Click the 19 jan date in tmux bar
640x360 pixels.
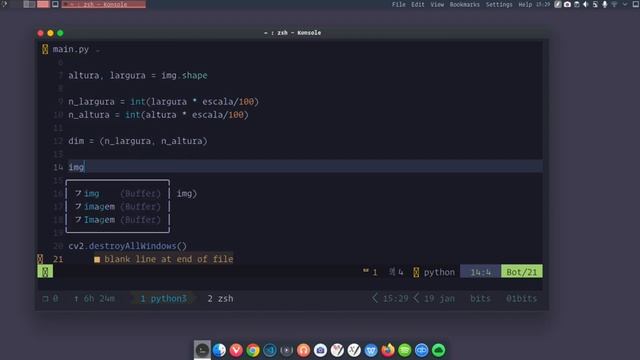(x=439, y=298)
